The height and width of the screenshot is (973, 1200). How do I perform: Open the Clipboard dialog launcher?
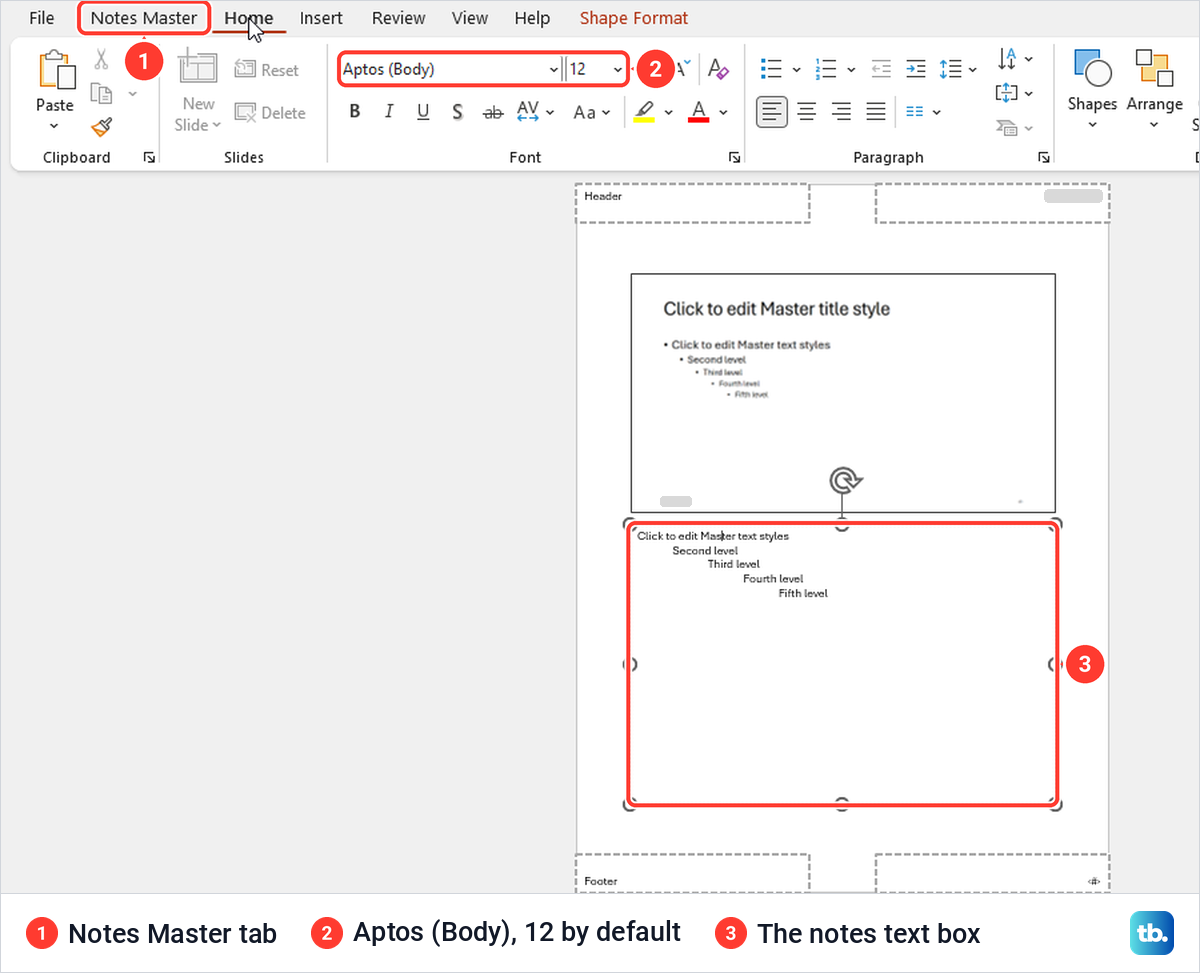149,157
